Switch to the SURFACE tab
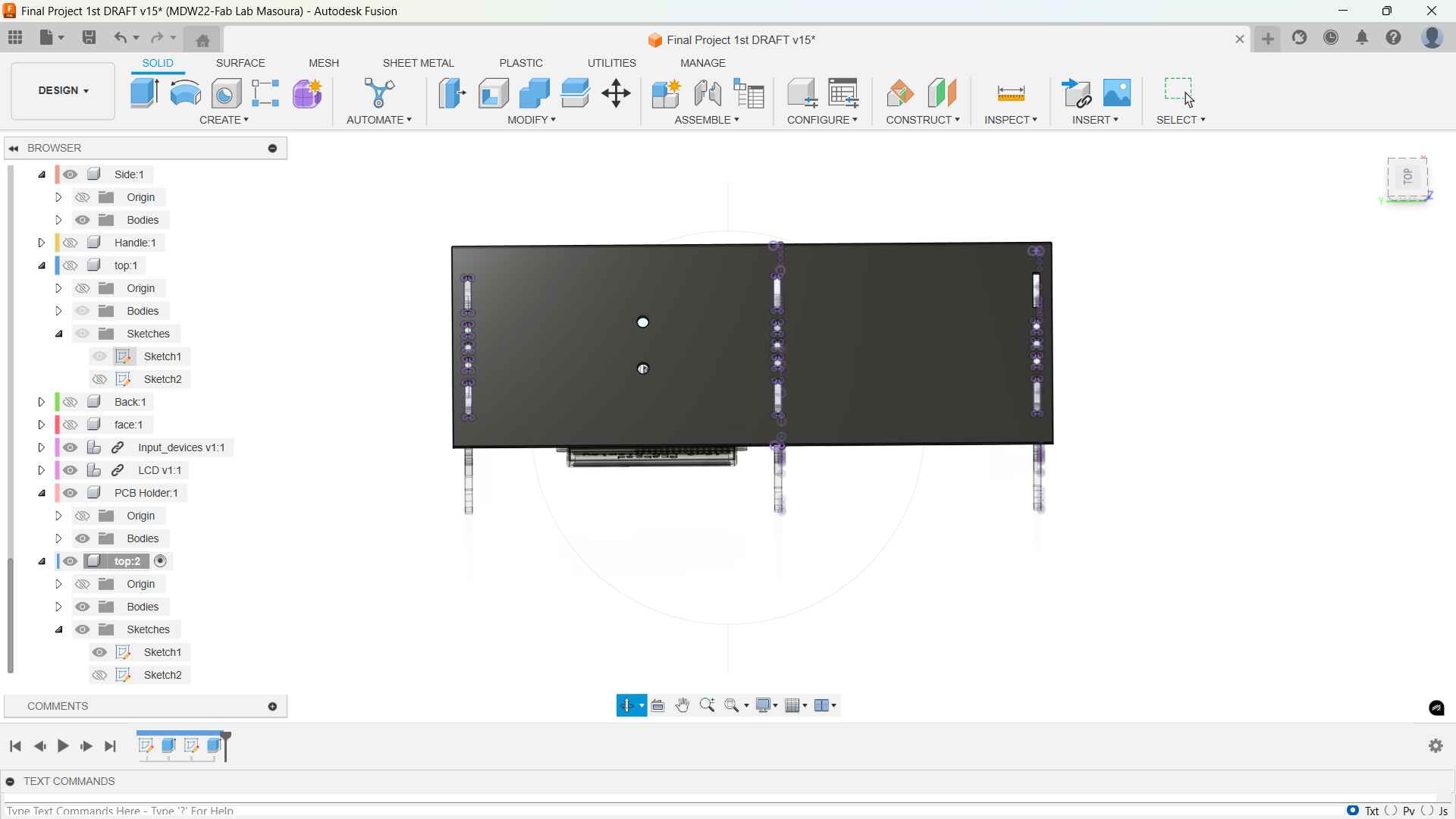This screenshot has width=1456, height=819. pos(240,63)
